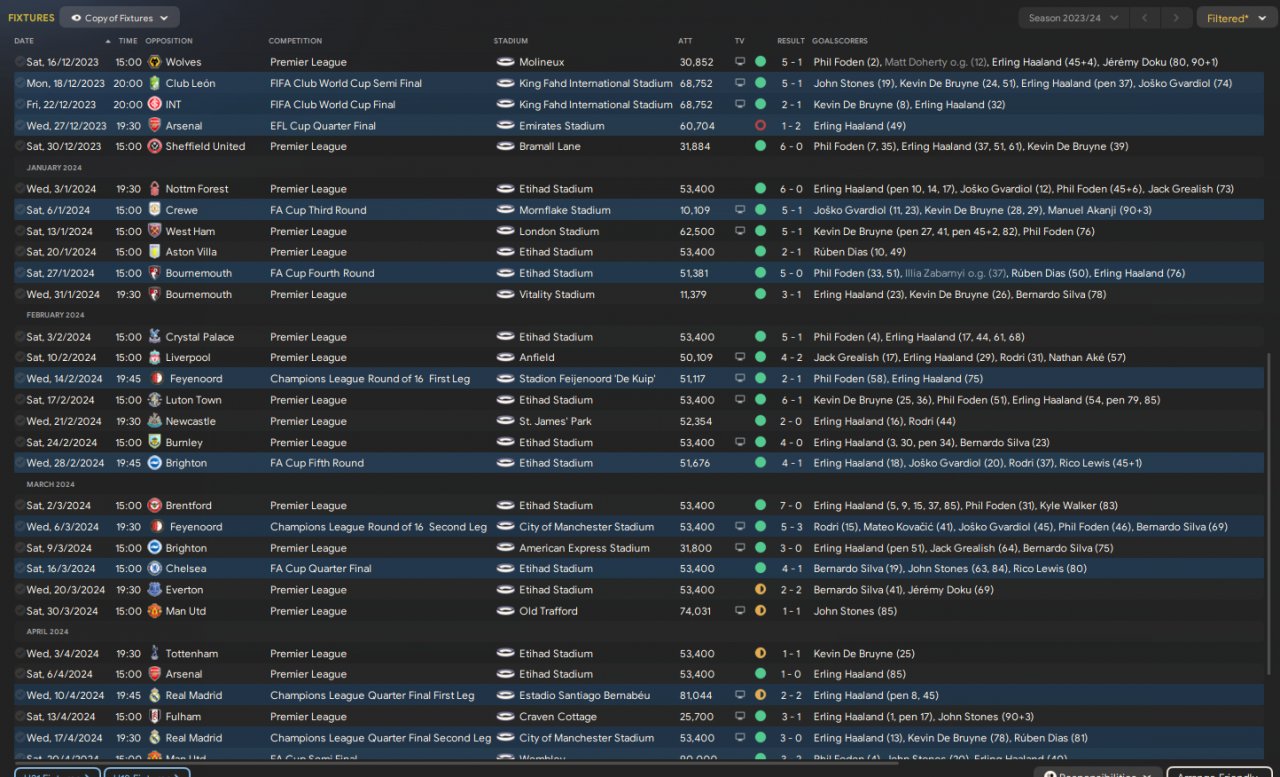The width and height of the screenshot is (1280, 777).
Task: Open the Copy of Fixtures view dropdown
Action: point(120,18)
